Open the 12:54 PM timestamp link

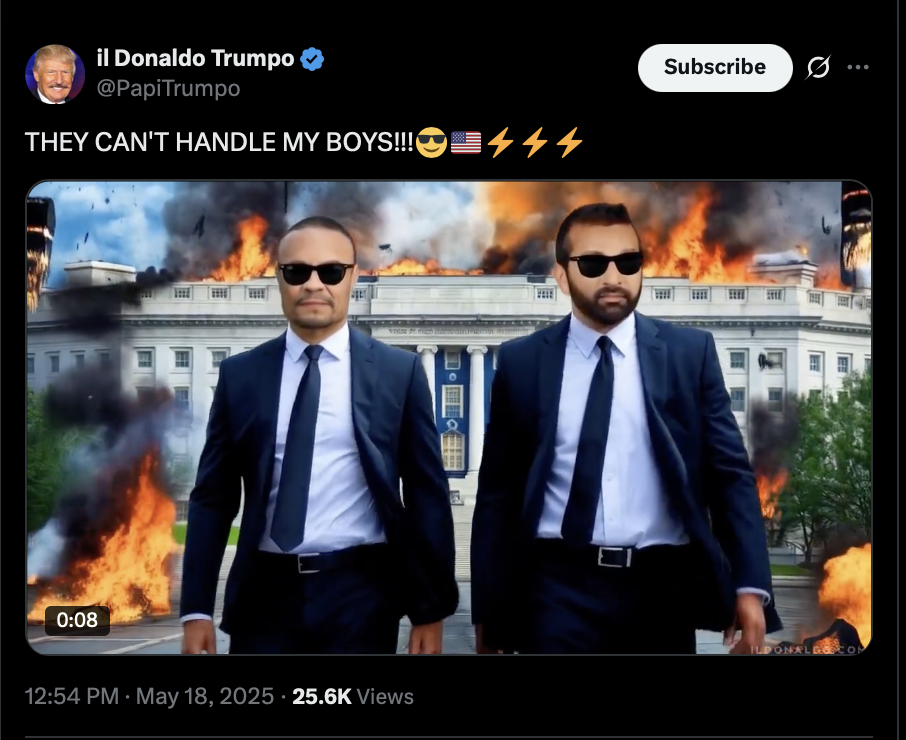tap(72, 696)
